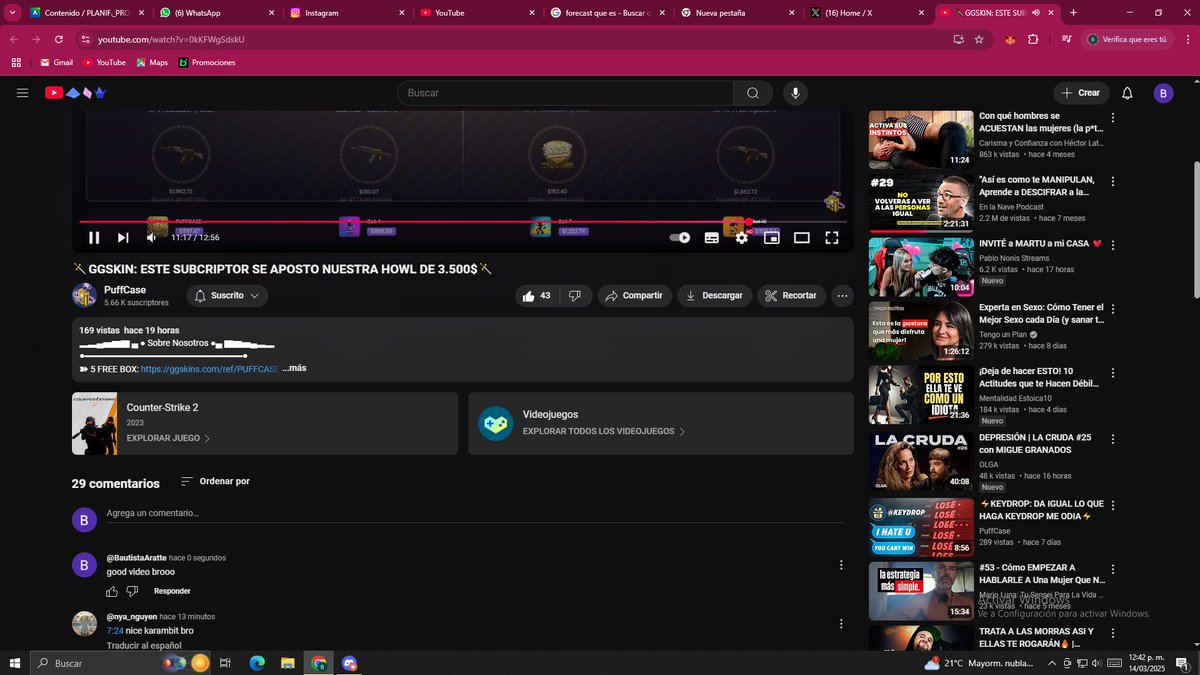Mute the video player volume
Viewport: 1200px width, 675px height.
coord(152,238)
